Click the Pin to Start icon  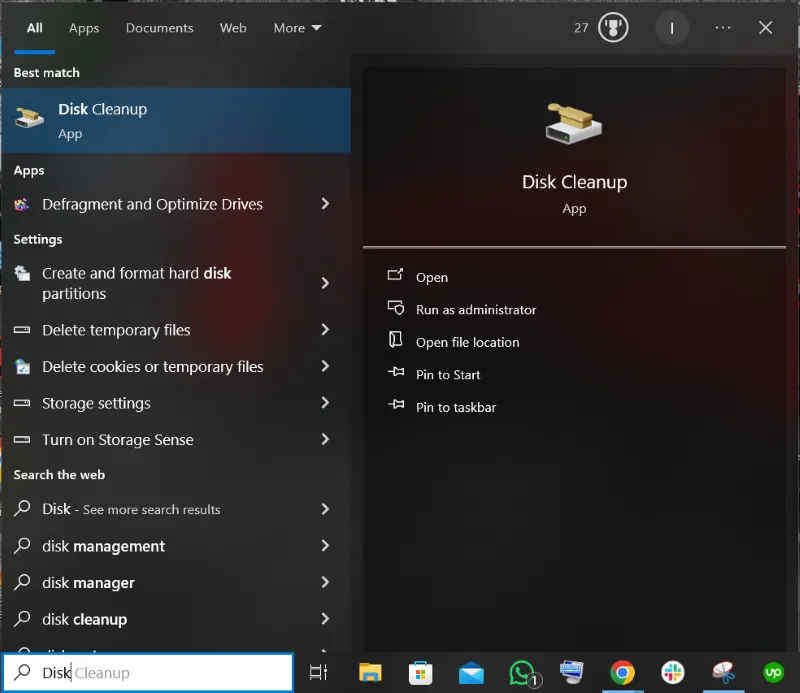[x=395, y=375]
